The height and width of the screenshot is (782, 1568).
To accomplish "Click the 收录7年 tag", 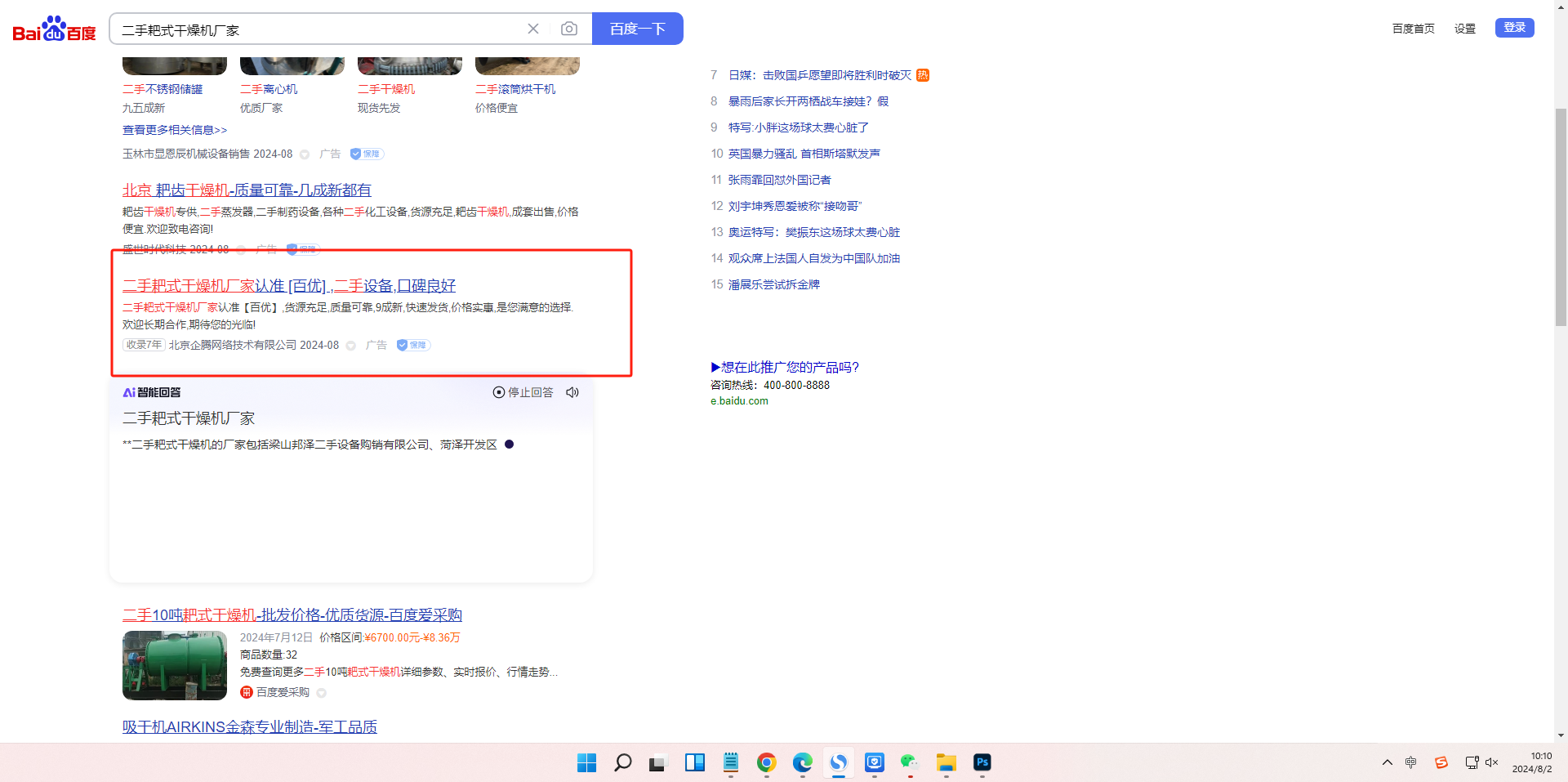I will click(144, 345).
